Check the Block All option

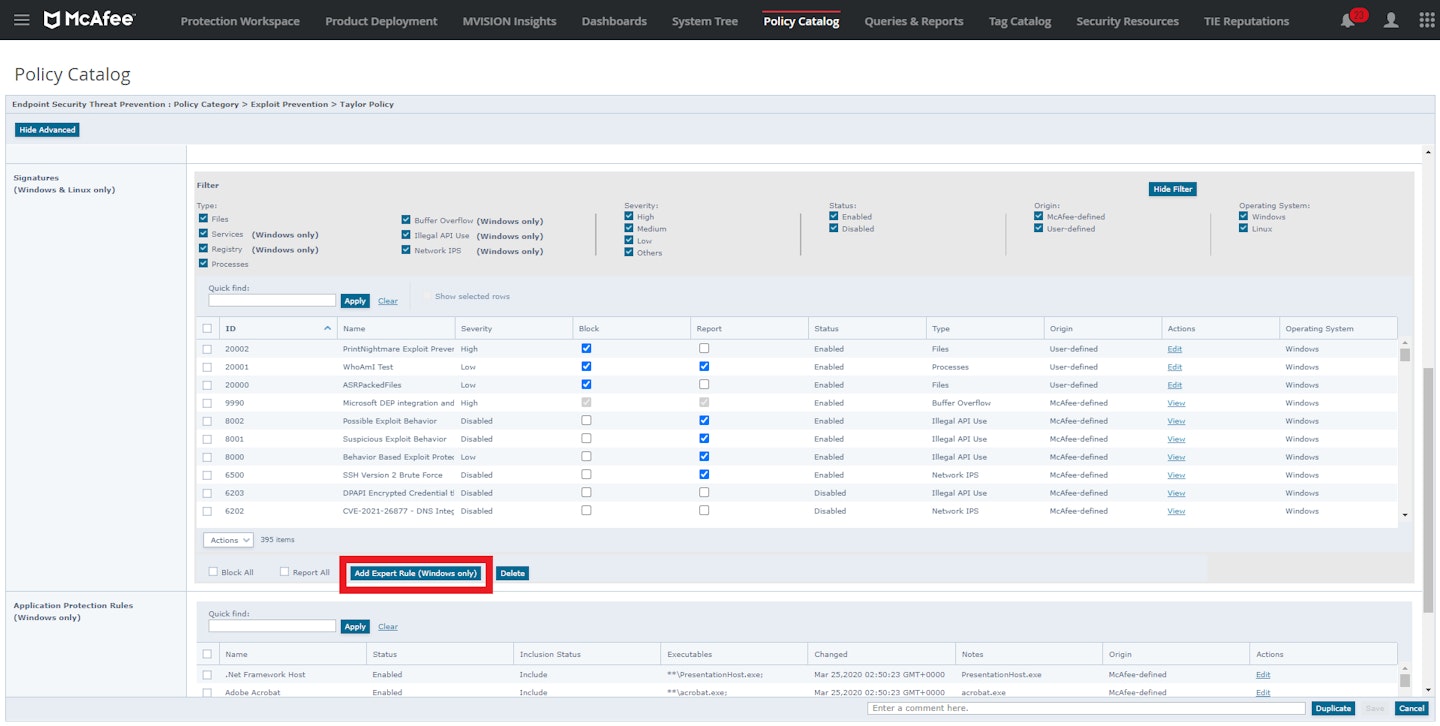tap(213, 572)
